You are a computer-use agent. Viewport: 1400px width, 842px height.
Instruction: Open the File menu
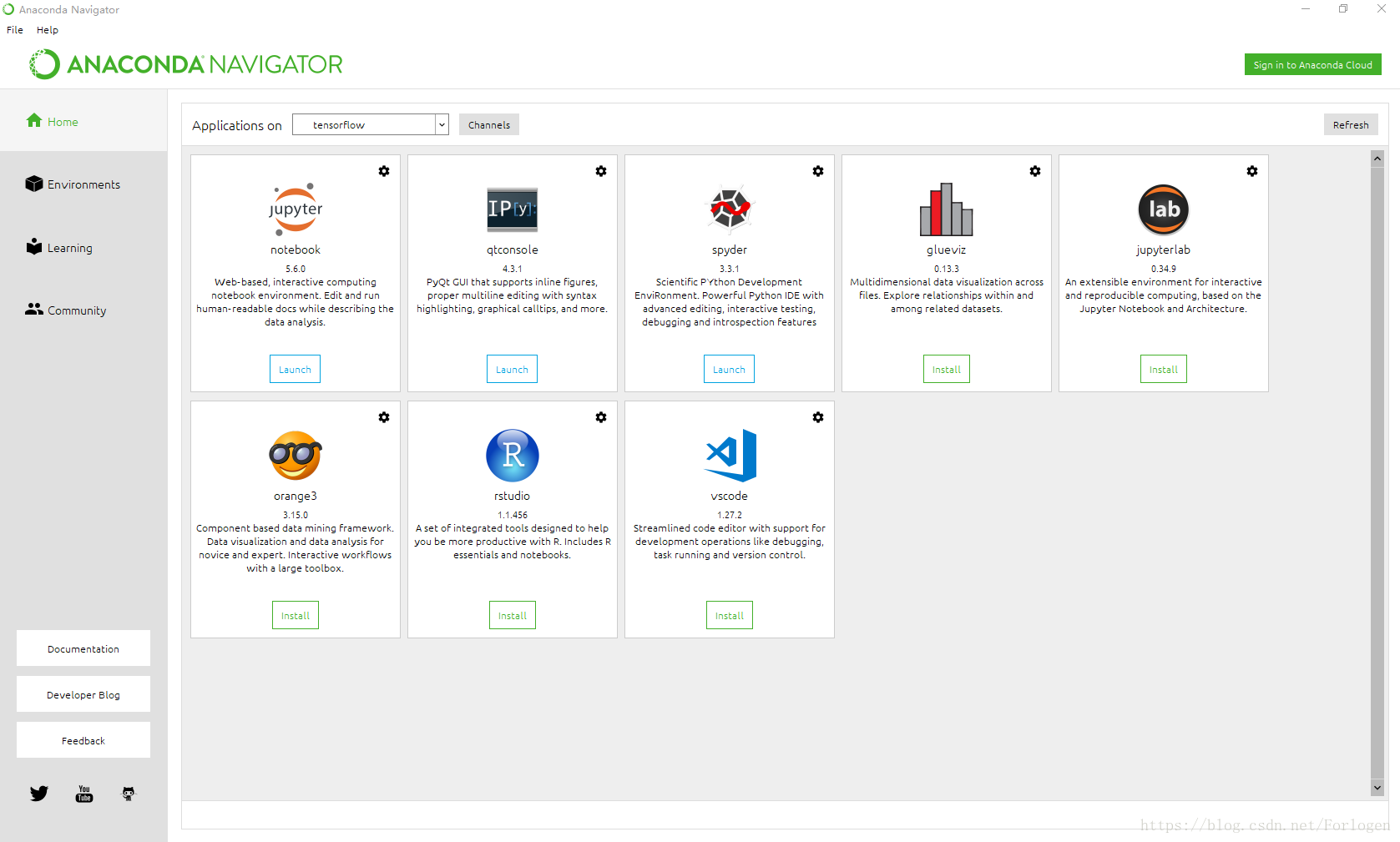15,30
